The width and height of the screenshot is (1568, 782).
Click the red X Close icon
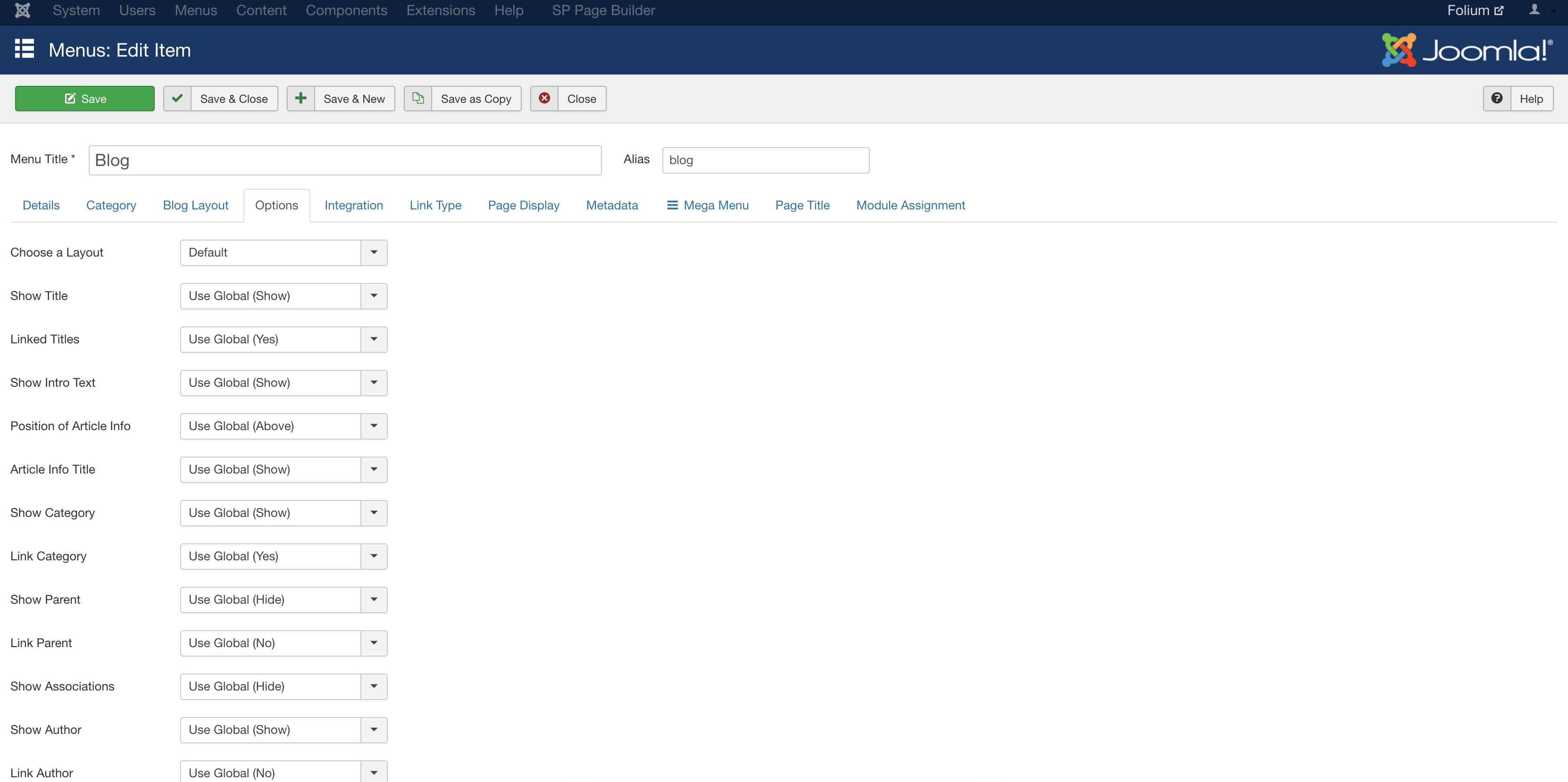pyautogui.click(x=544, y=99)
